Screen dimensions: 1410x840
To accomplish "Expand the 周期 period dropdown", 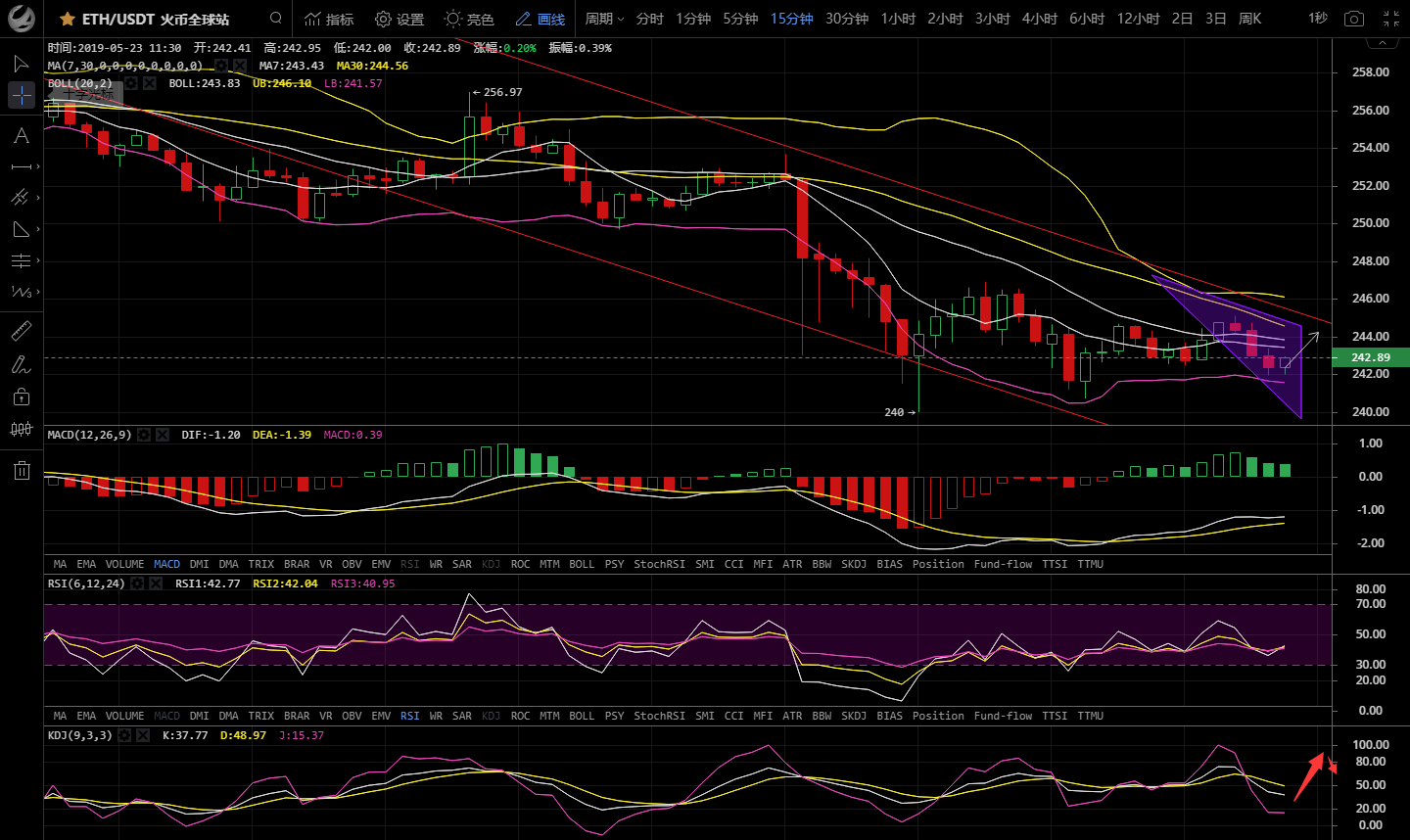I will pos(604,20).
